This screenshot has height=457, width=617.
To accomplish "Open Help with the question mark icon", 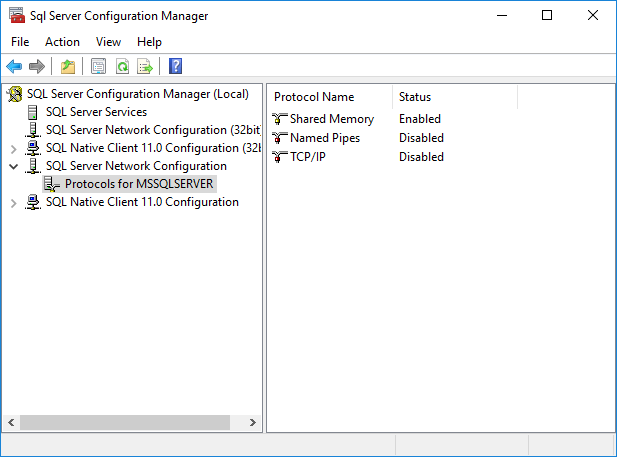I will pyautogui.click(x=175, y=66).
